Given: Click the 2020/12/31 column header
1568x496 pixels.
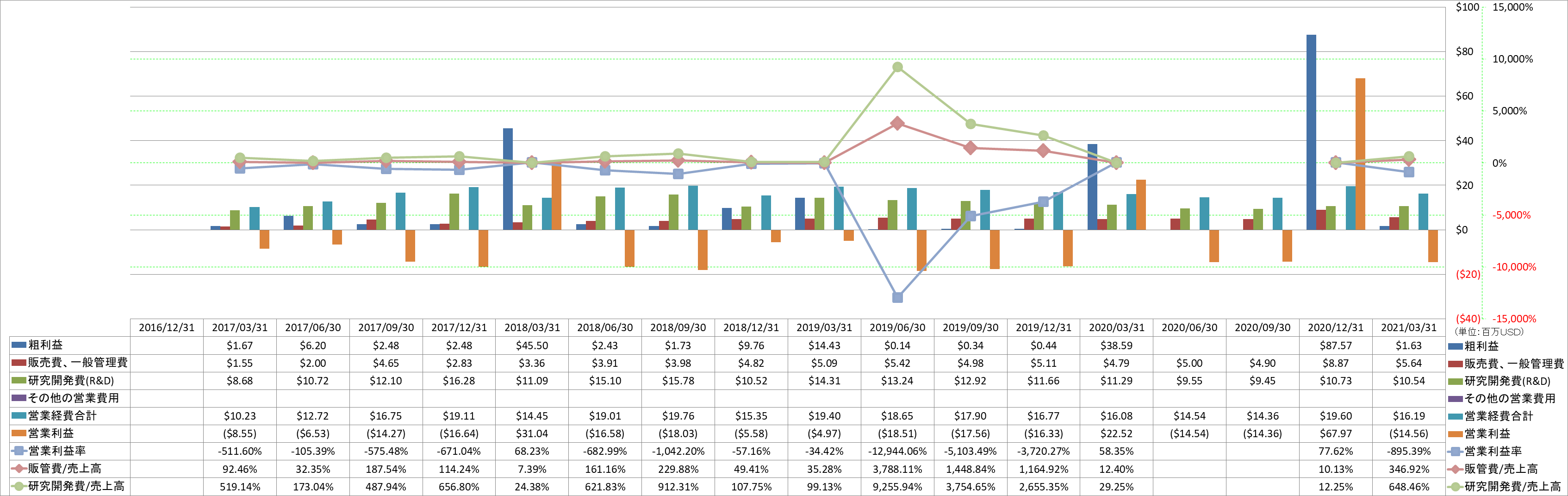Looking at the screenshot, I should tap(1336, 327).
